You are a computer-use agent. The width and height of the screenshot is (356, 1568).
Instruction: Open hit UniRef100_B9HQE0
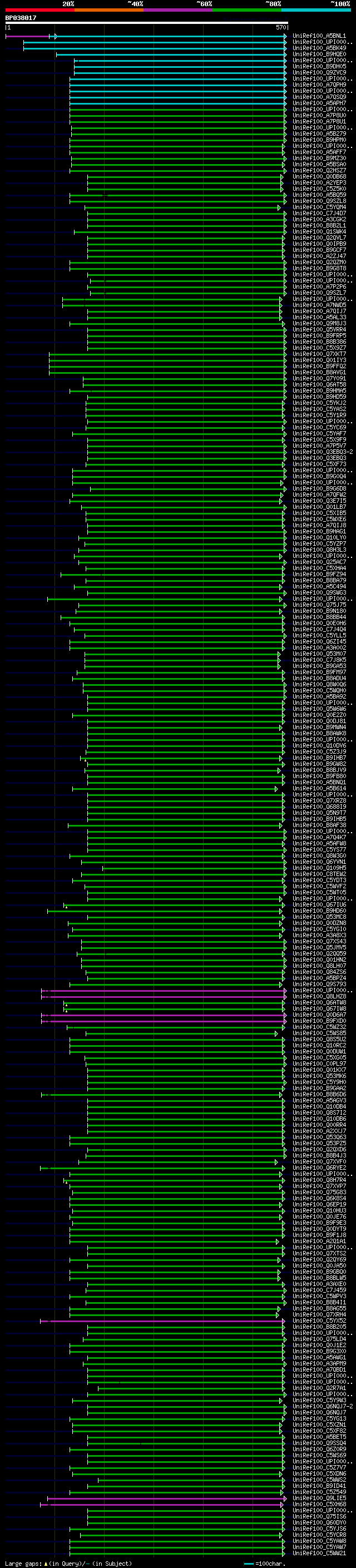(x=319, y=55)
